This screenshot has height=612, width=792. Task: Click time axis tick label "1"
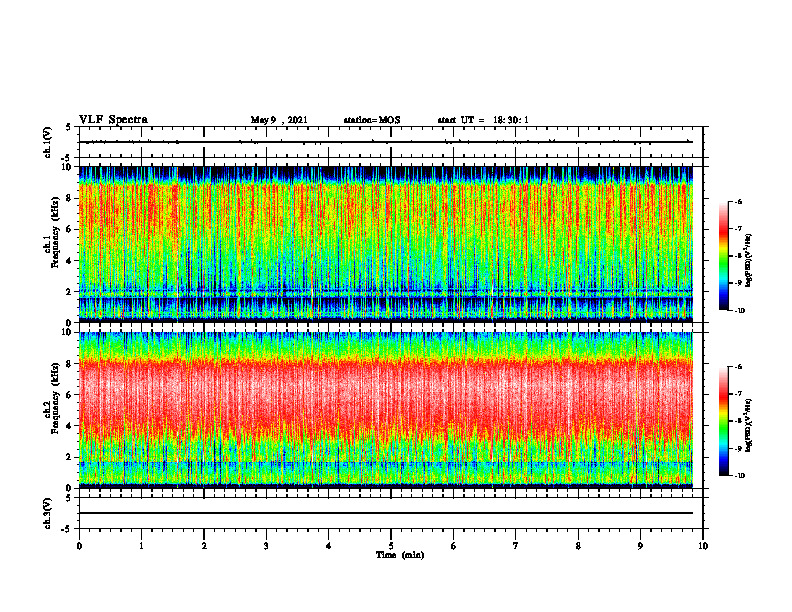click(141, 546)
